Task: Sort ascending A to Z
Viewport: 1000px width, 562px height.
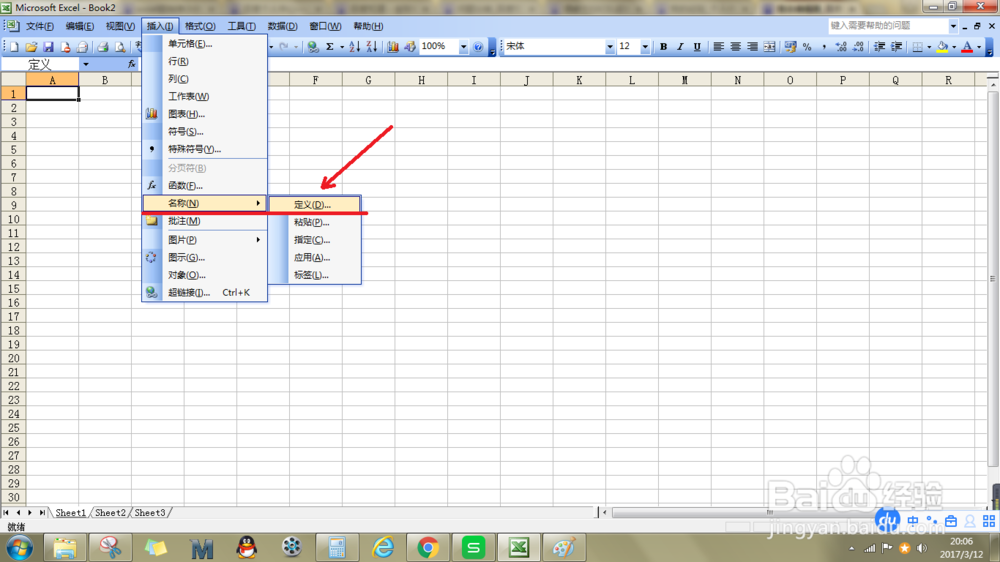Action: pyautogui.click(x=355, y=47)
